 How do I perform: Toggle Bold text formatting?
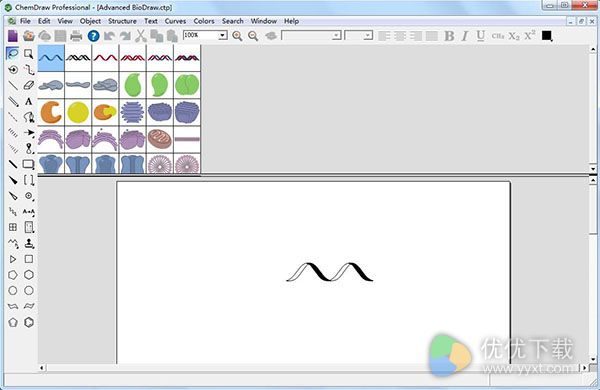[449, 36]
